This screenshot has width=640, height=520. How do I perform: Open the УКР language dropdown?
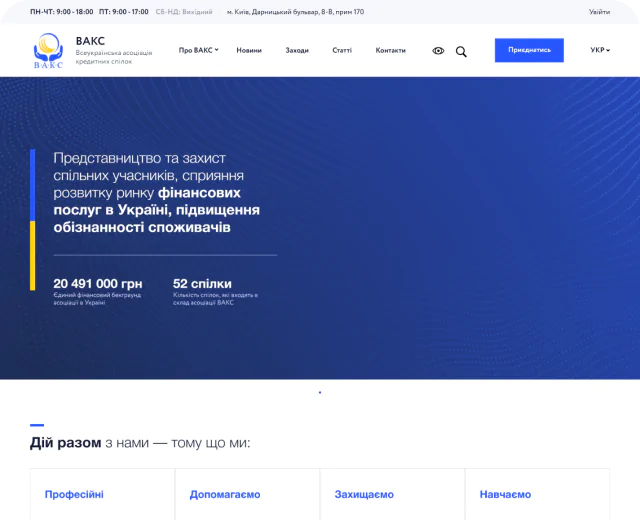600,50
